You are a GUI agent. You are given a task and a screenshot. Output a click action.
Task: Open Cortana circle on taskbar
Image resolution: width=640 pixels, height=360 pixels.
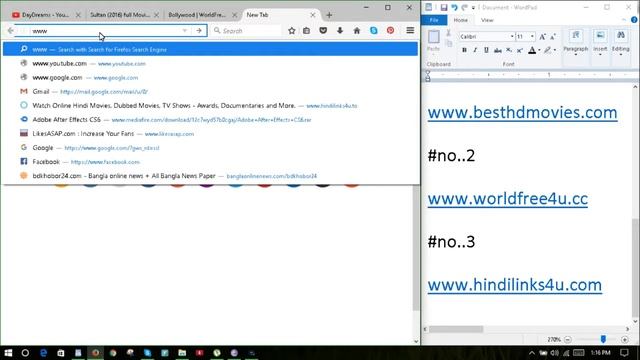point(25,353)
